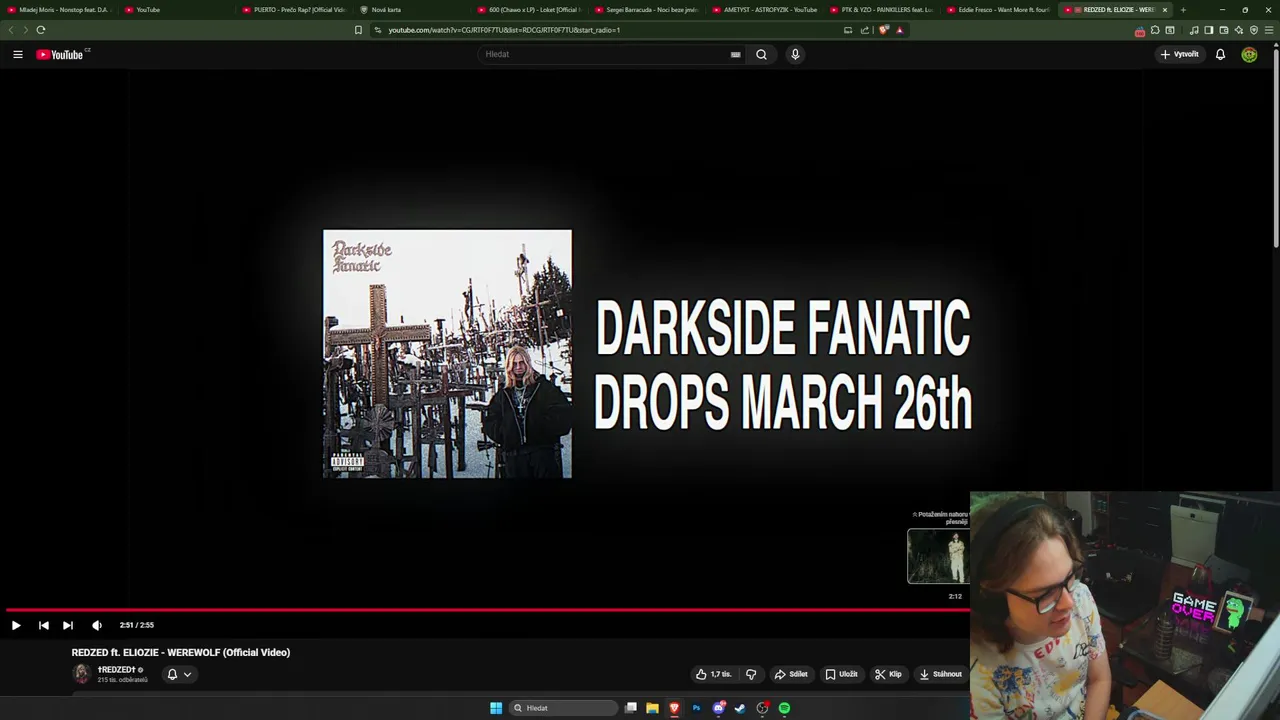This screenshot has height=720, width=1280.
Task: Go to the YouTube home logo
Action: [60, 54]
